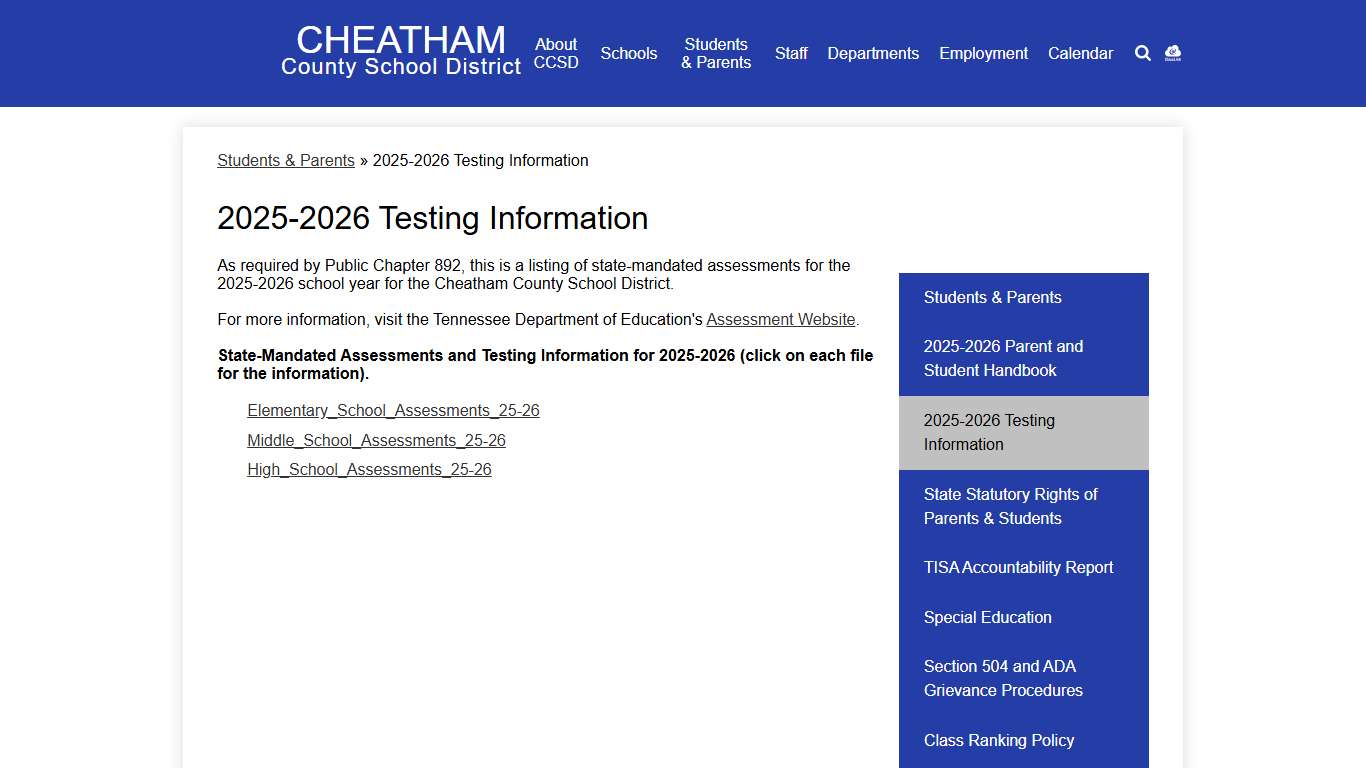Screen dimensions: 1366x768
Task: Open the Calendar from the navigation bar
Action: pos(1080,53)
